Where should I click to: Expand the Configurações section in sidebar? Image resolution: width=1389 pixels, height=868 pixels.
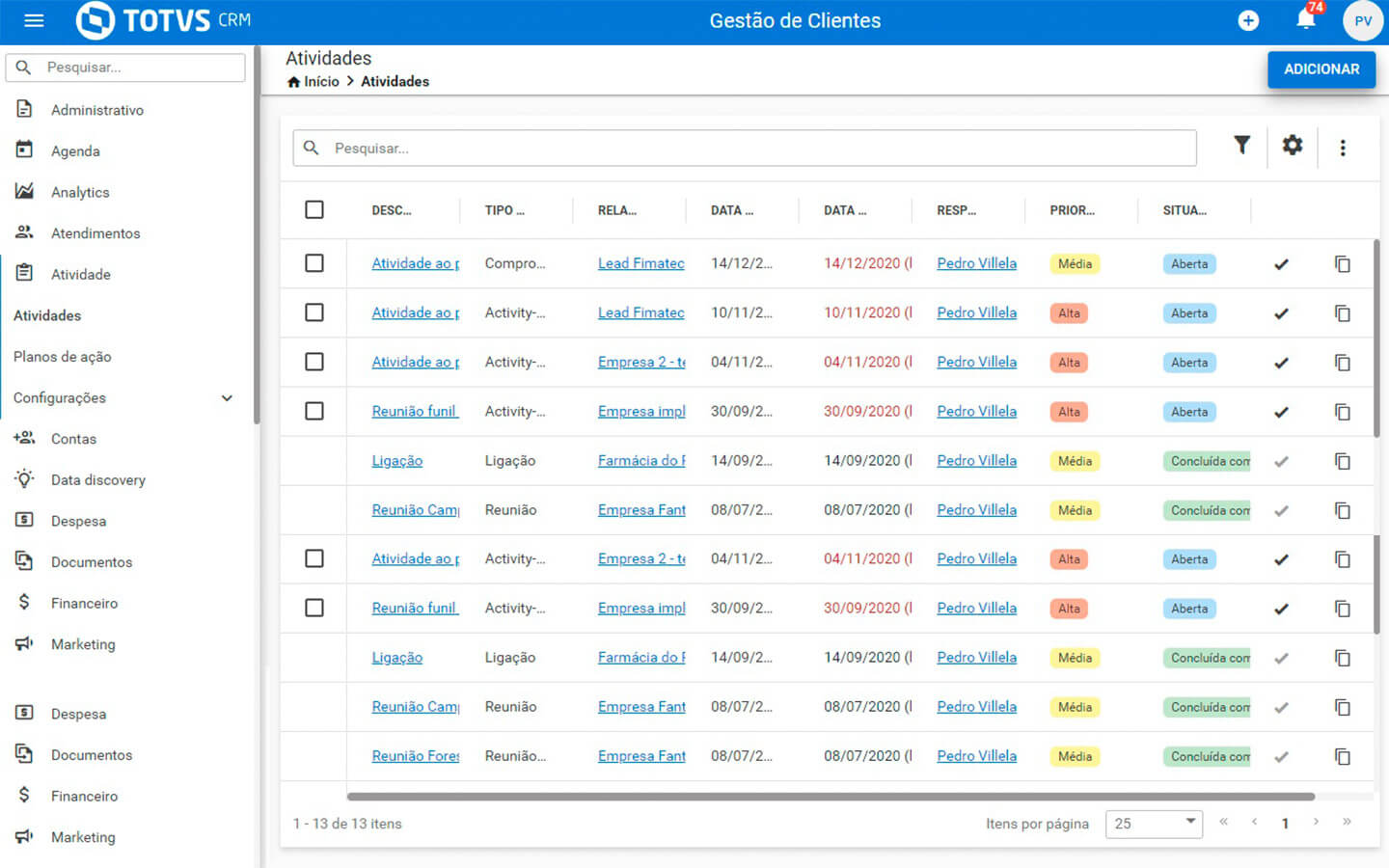pyautogui.click(x=227, y=398)
